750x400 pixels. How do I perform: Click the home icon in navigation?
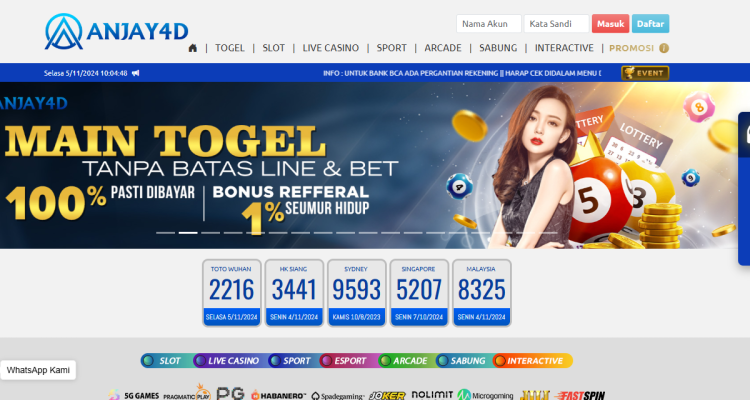pos(193,48)
